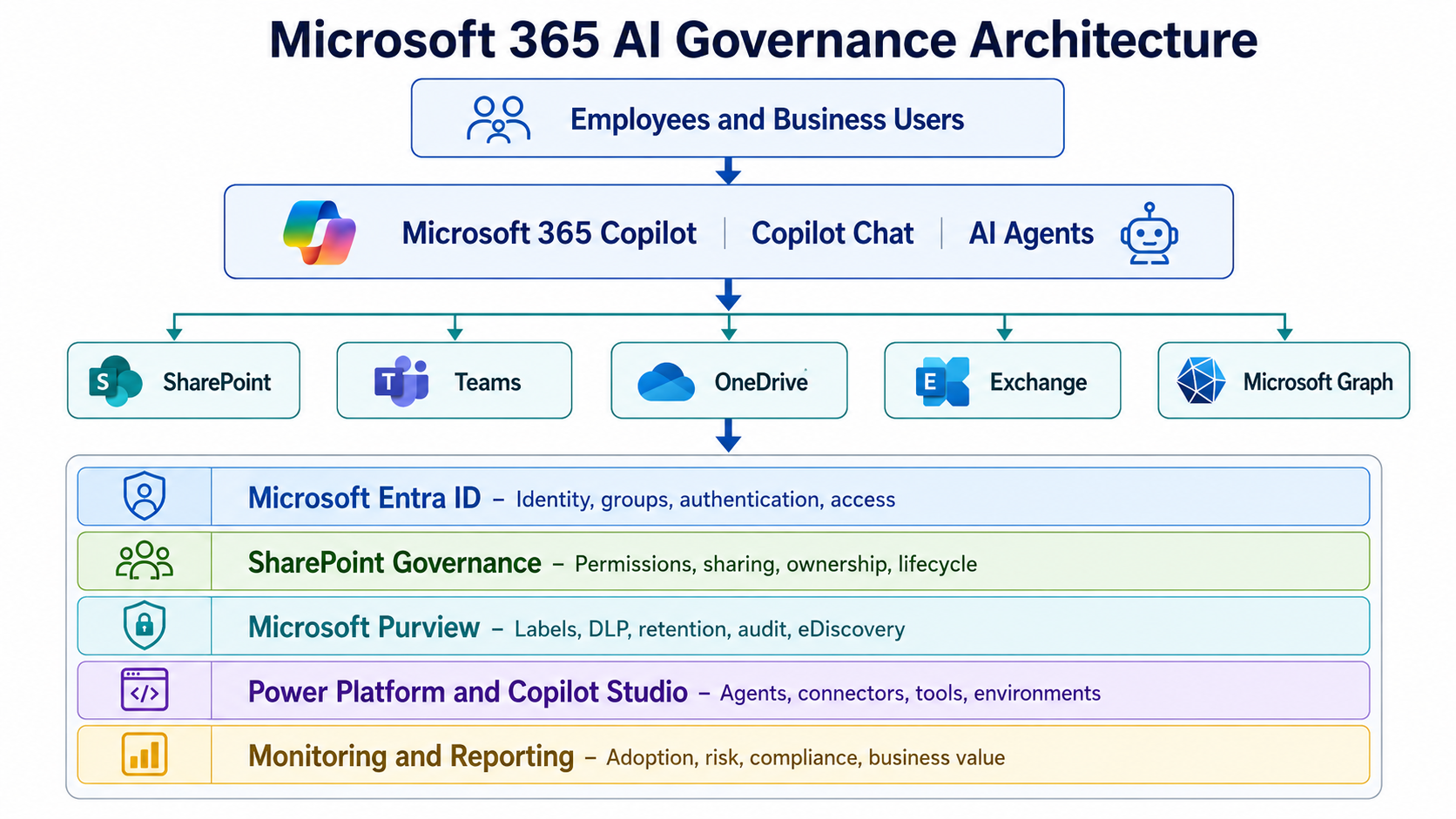Image resolution: width=1456 pixels, height=819 pixels.
Task: Click the SharePoint label text
Action: (x=217, y=382)
